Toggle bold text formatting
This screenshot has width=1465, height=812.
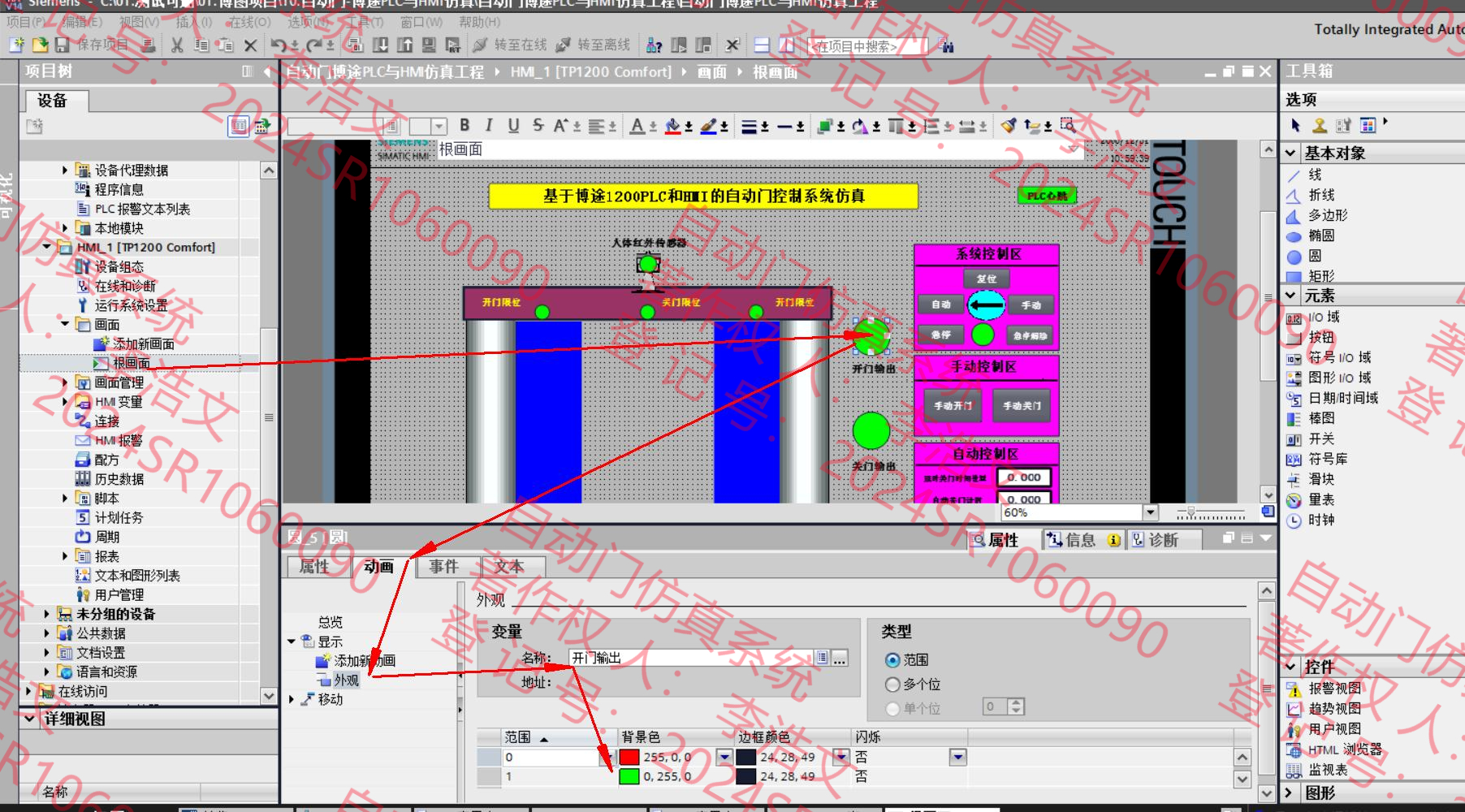[x=465, y=125]
